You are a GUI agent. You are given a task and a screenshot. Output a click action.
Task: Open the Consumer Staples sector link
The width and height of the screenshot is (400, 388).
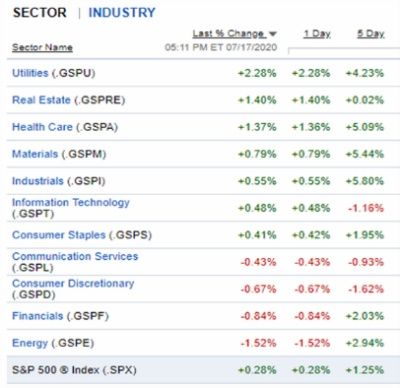[59, 235]
